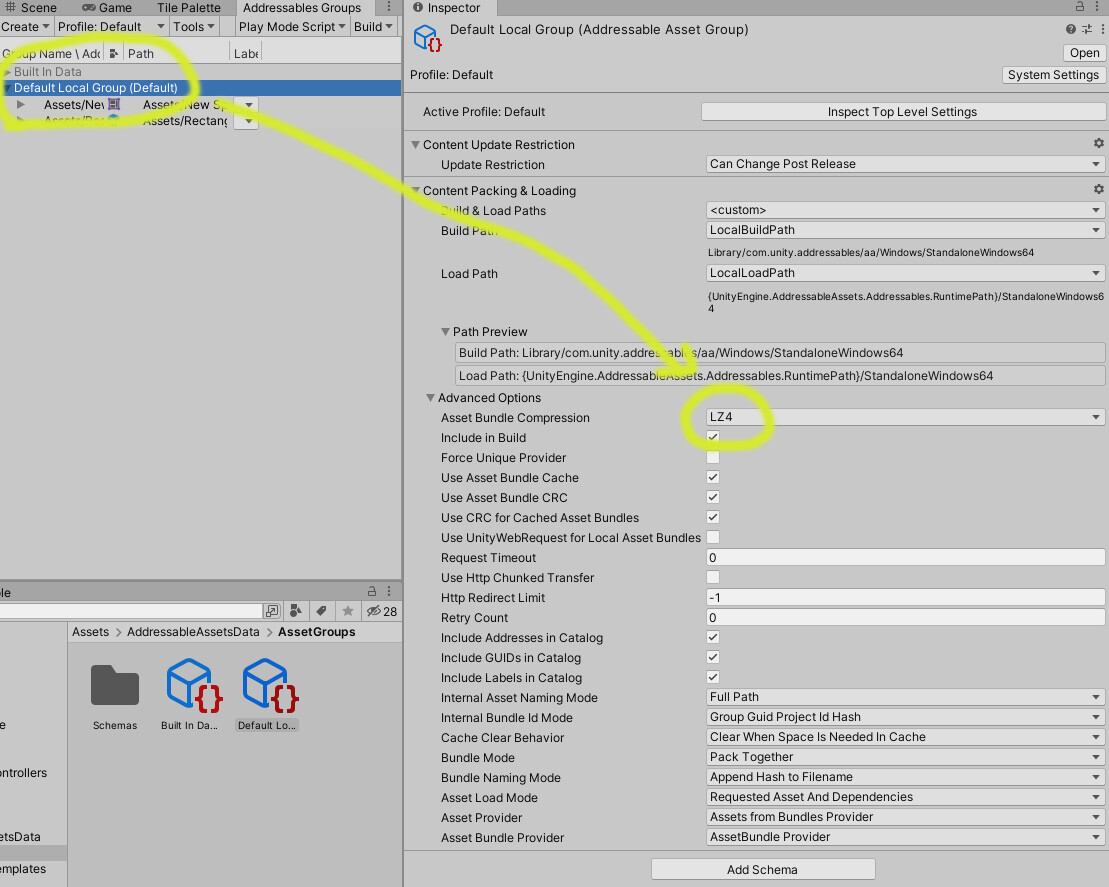This screenshot has width=1109, height=887.
Task: Toggle Include in Build checkbox
Action: 713,437
